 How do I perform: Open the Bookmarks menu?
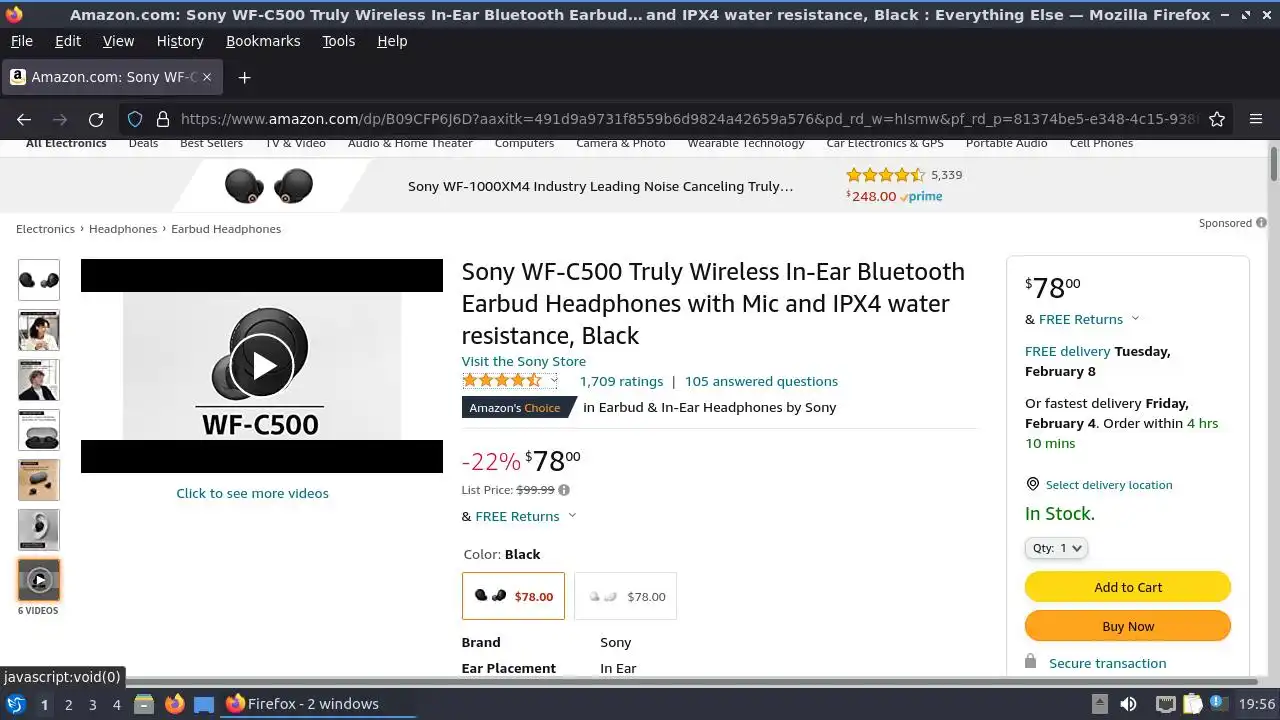(x=263, y=41)
